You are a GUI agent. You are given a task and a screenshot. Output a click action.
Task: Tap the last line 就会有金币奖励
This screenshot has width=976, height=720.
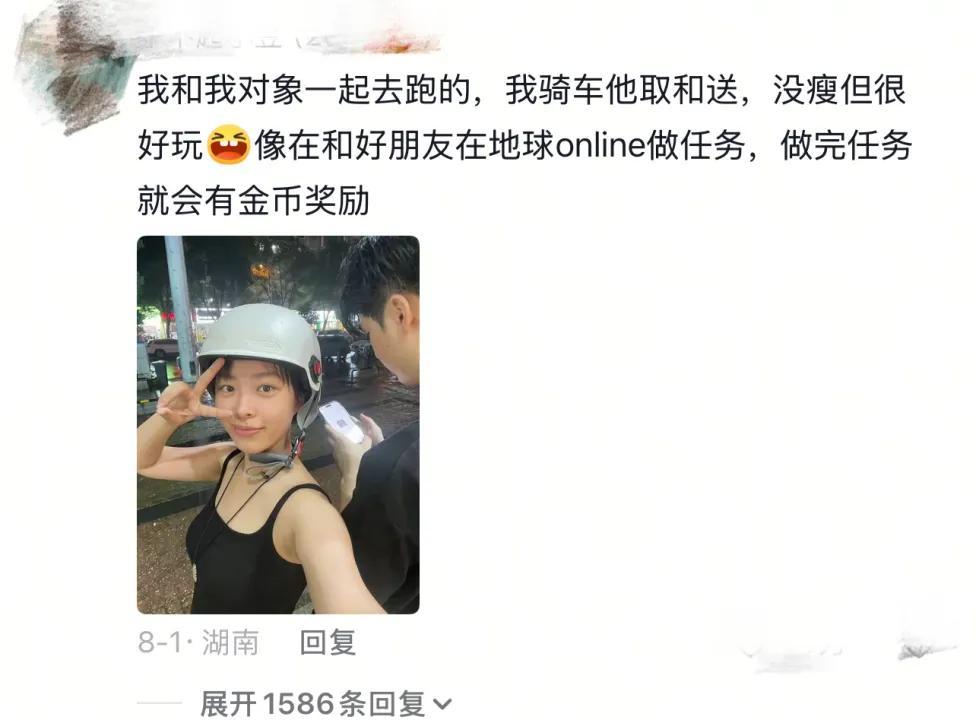pos(254,200)
